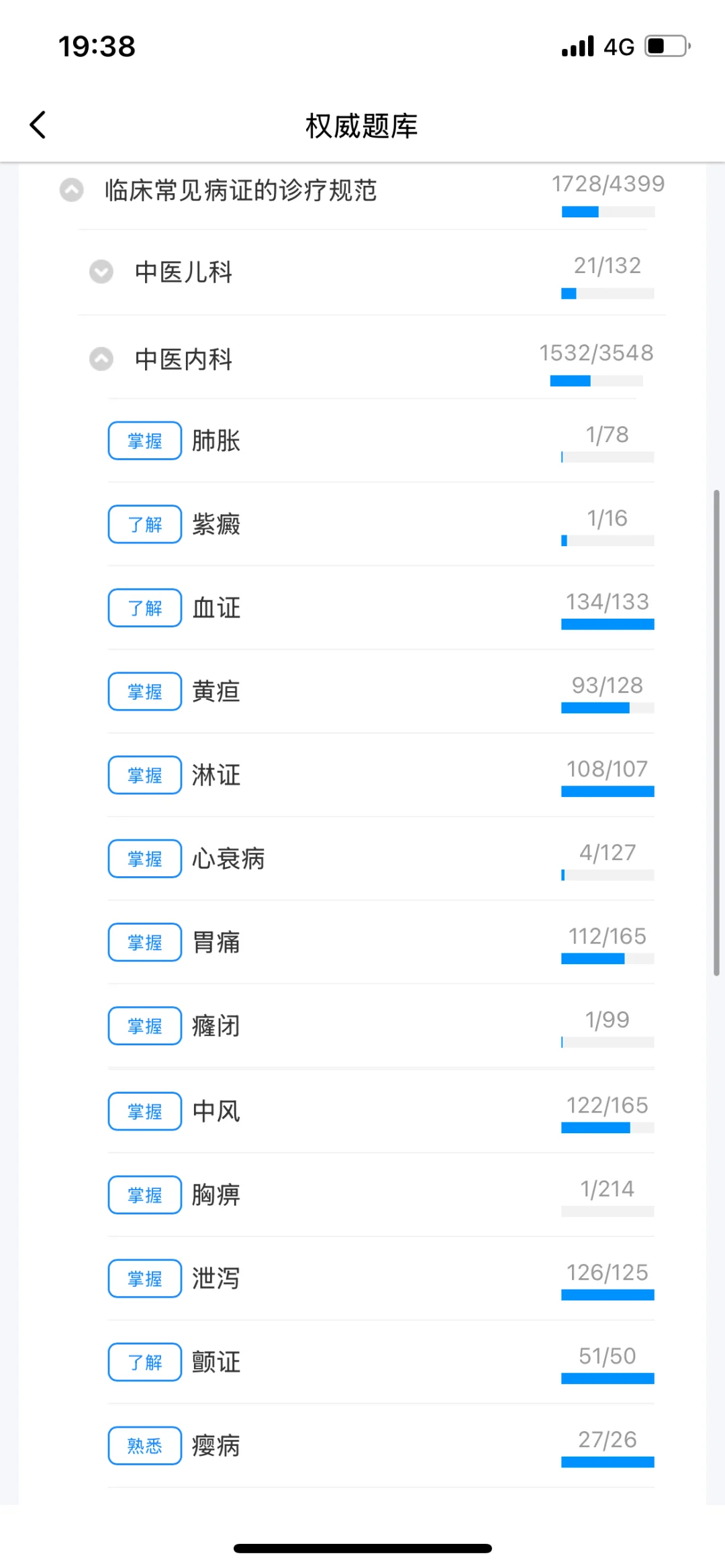Open the 淋证 topic
This screenshot has width=725, height=1568.
381,775
